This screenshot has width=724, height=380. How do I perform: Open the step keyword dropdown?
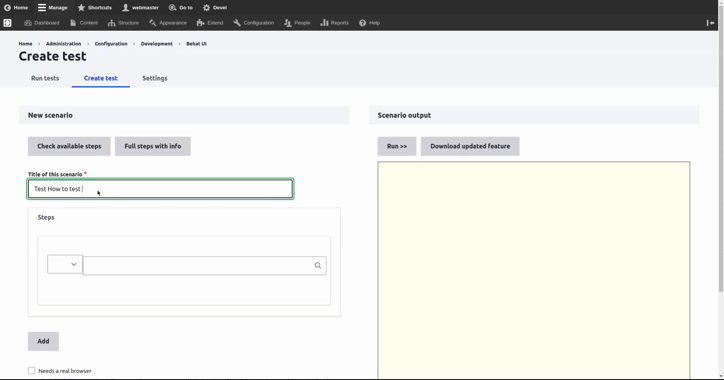65,264
